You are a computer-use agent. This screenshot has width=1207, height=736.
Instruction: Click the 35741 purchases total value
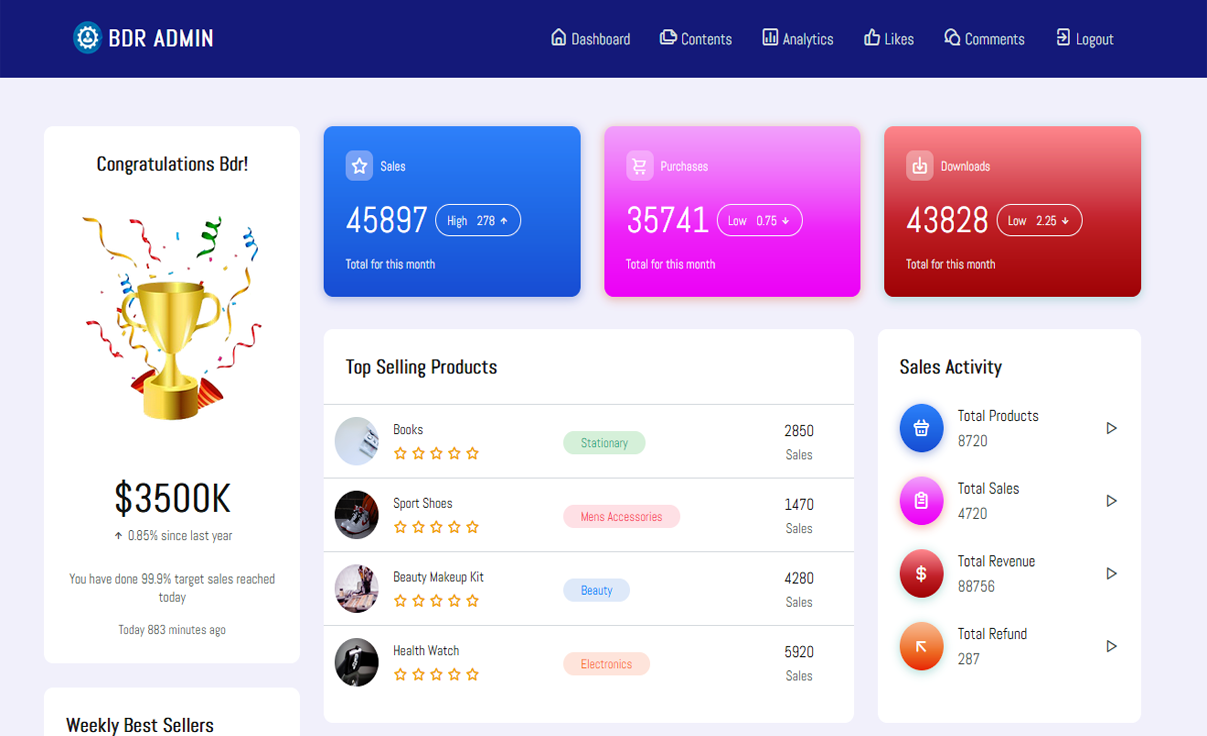pyautogui.click(x=667, y=221)
